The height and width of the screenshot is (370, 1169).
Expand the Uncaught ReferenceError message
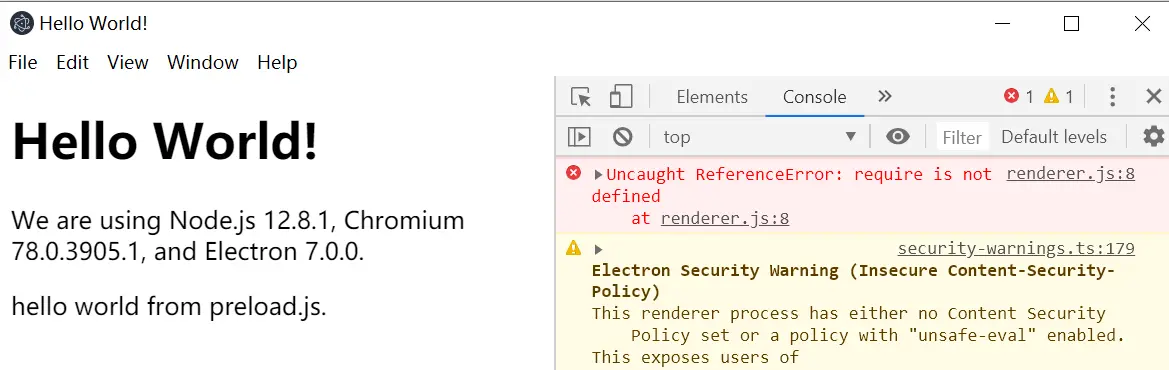tap(598, 175)
